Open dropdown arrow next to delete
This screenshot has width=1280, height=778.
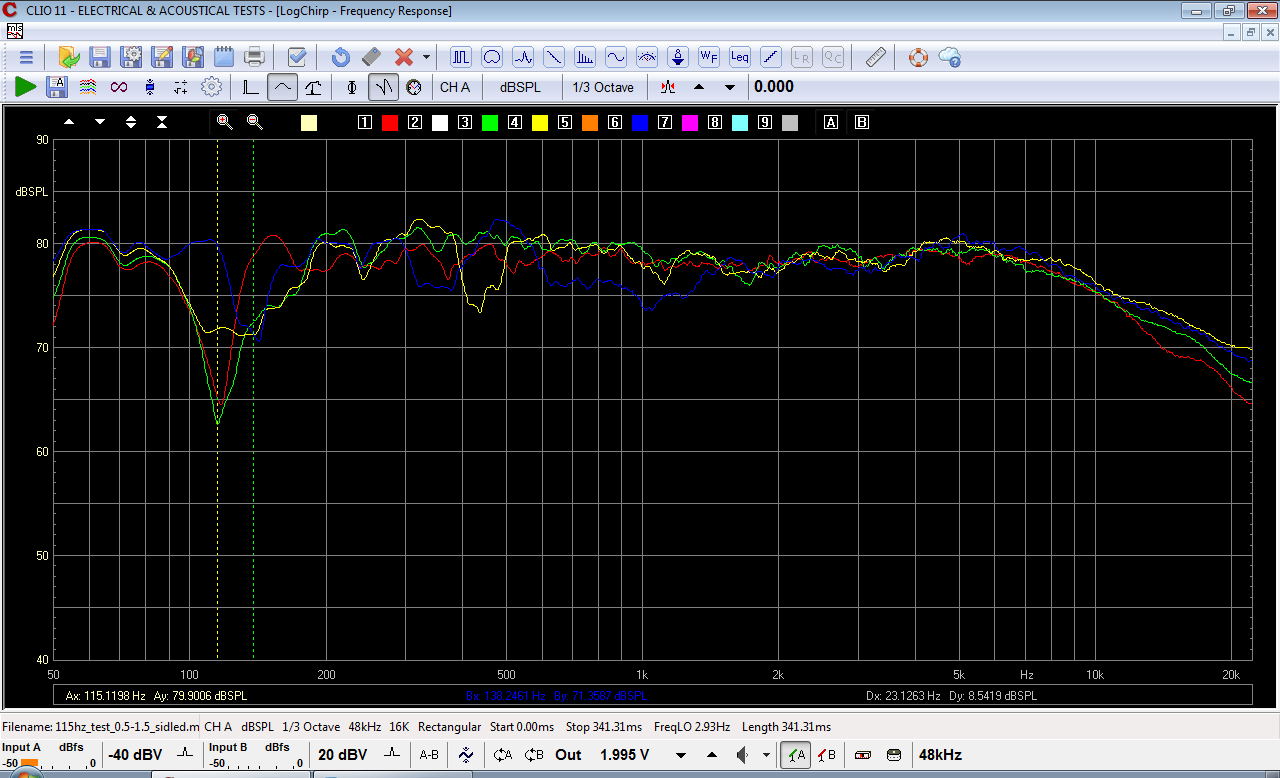point(426,57)
